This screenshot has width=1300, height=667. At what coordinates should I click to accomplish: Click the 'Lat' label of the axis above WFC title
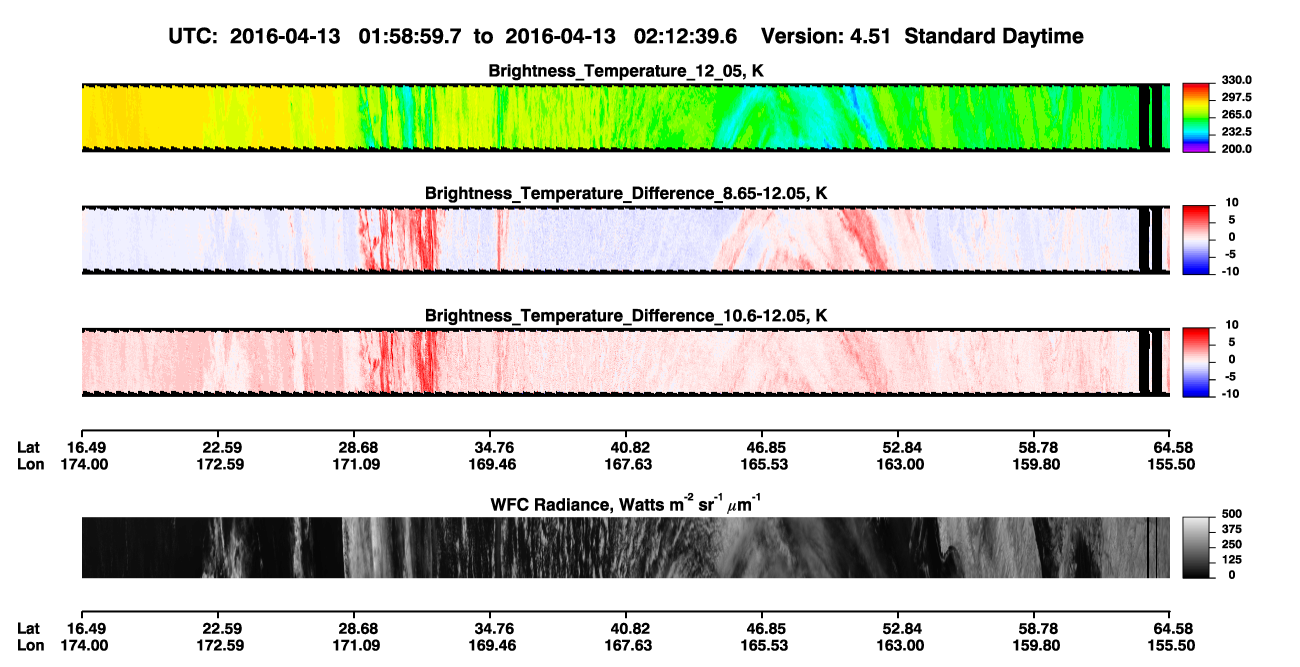coord(28,448)
